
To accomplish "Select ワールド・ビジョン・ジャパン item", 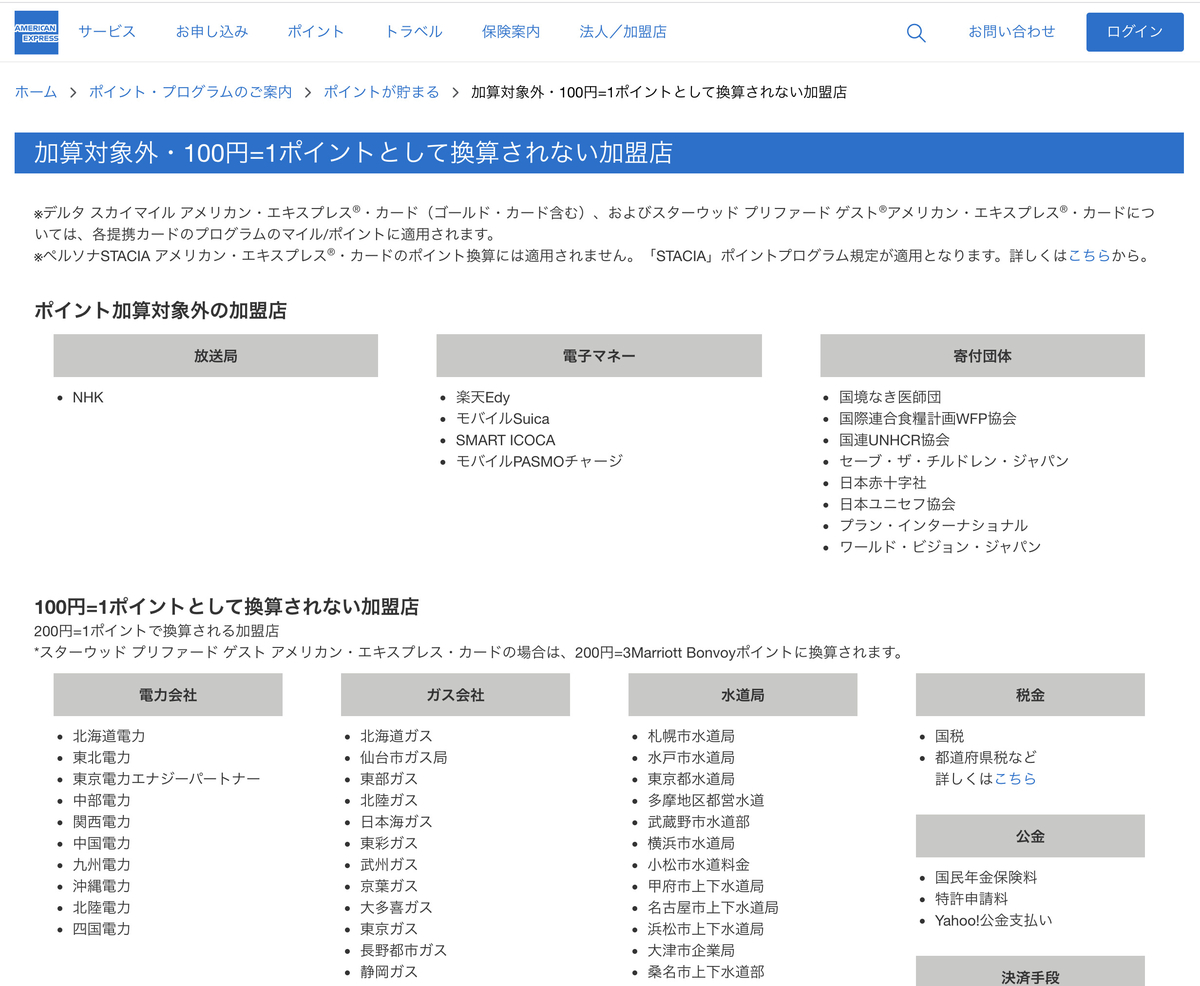I will 940,547.
